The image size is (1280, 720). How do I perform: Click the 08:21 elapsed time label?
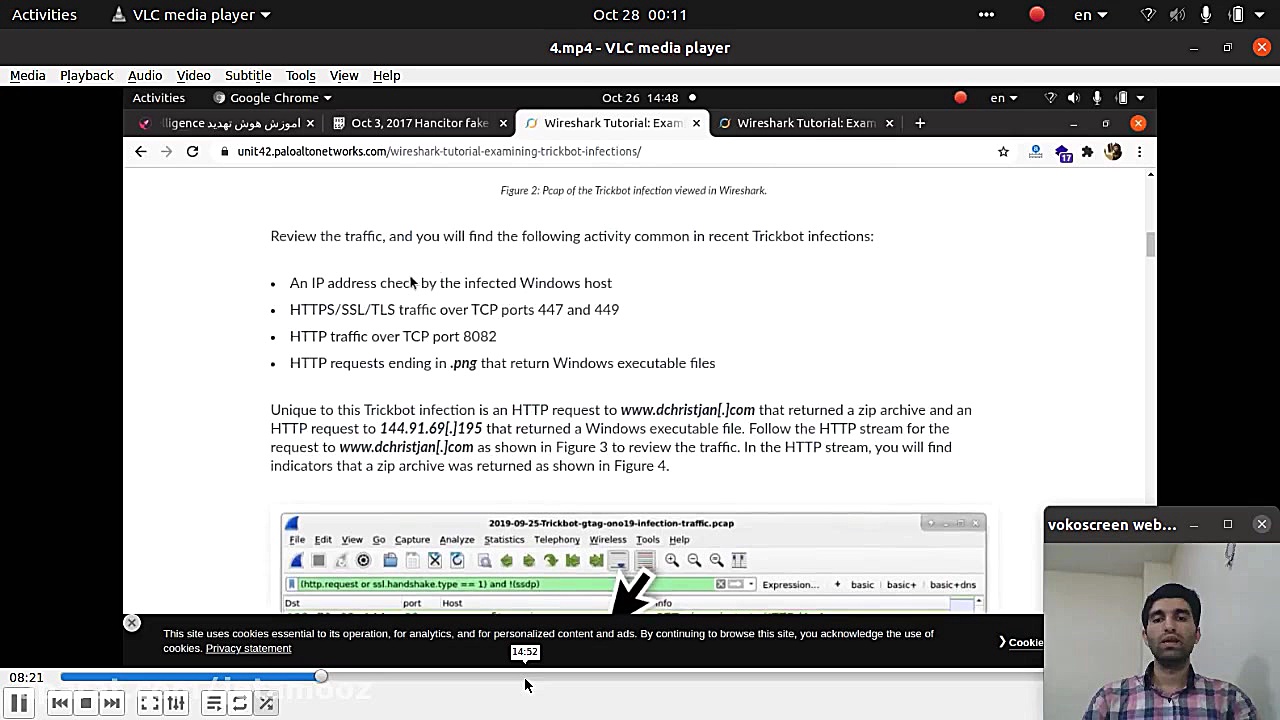tap(27, 677)
